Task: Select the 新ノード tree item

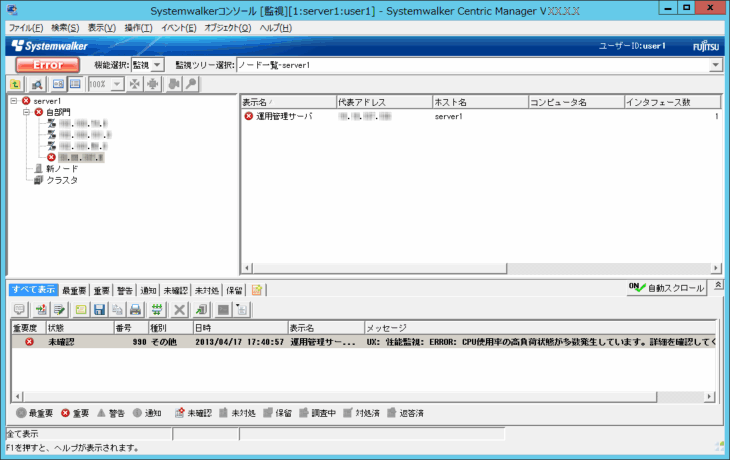Action: [62, 169]
